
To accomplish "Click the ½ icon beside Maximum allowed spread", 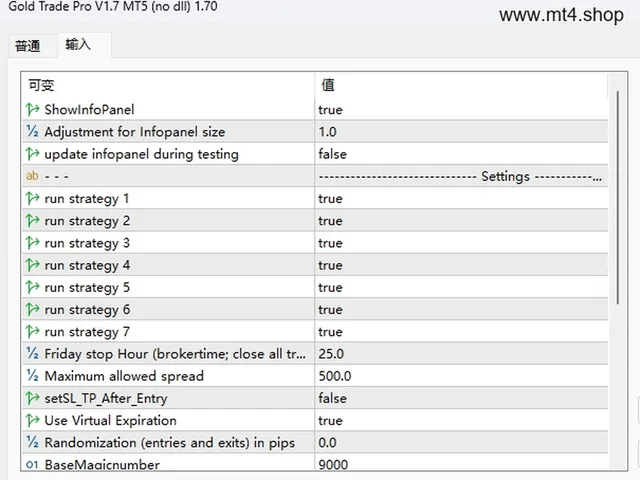I will pos(32,376).
